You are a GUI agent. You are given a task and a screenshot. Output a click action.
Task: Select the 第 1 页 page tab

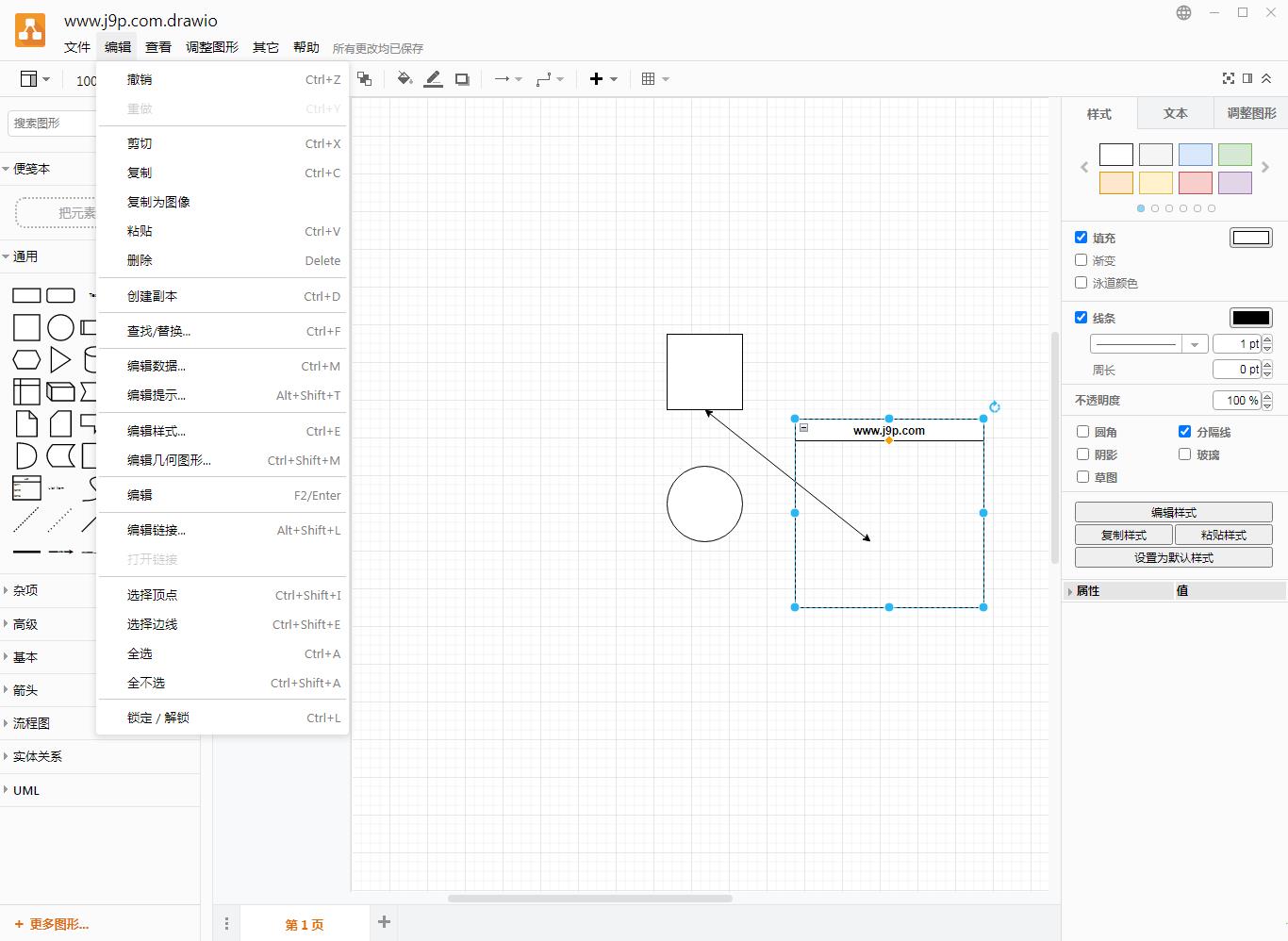pos(305,924)
